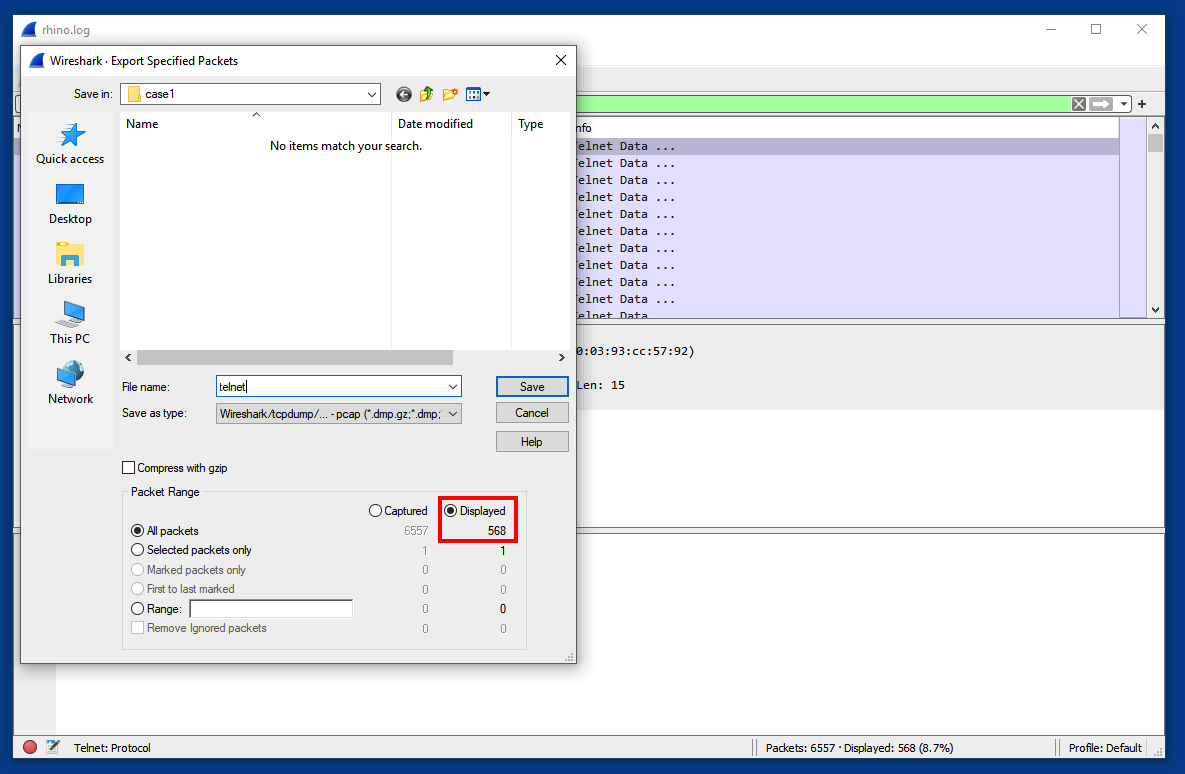Open the View Menu icon in dialog

(x=474, y=94)
